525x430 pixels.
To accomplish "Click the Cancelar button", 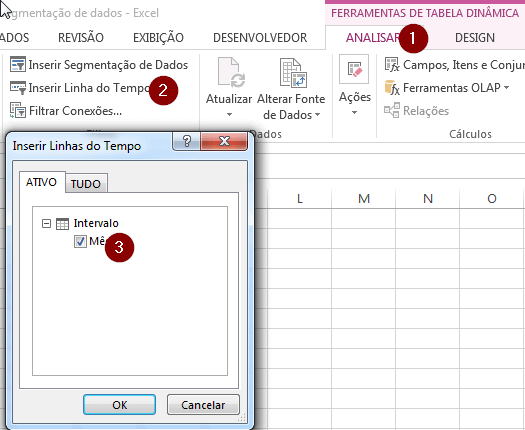I will [x=203, y=405].
